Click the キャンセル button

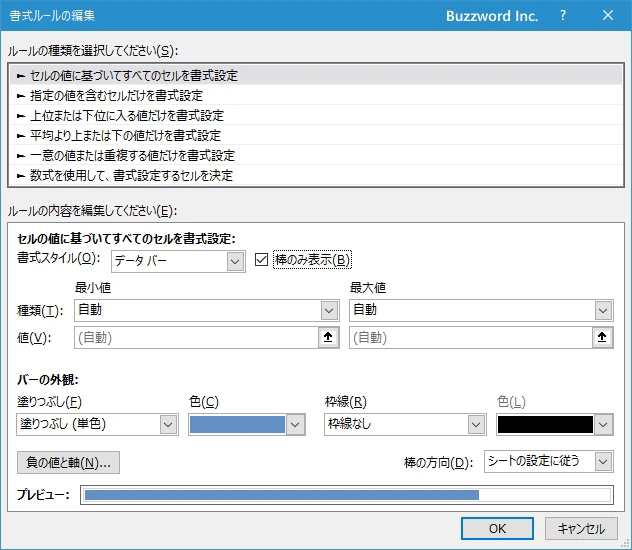coord(581,528)
